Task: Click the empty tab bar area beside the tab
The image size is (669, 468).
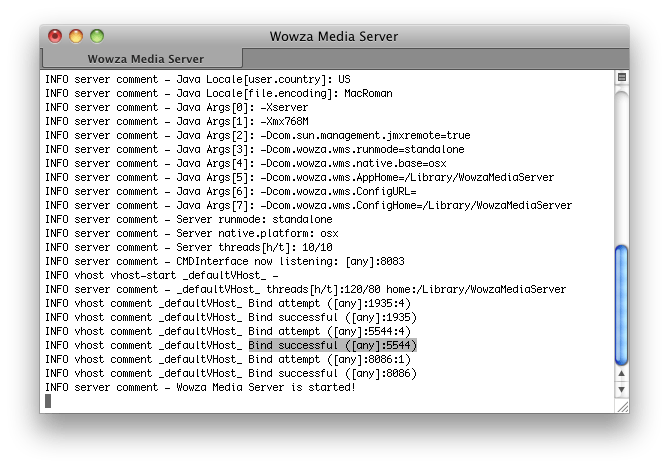Action: coord(436,58)
